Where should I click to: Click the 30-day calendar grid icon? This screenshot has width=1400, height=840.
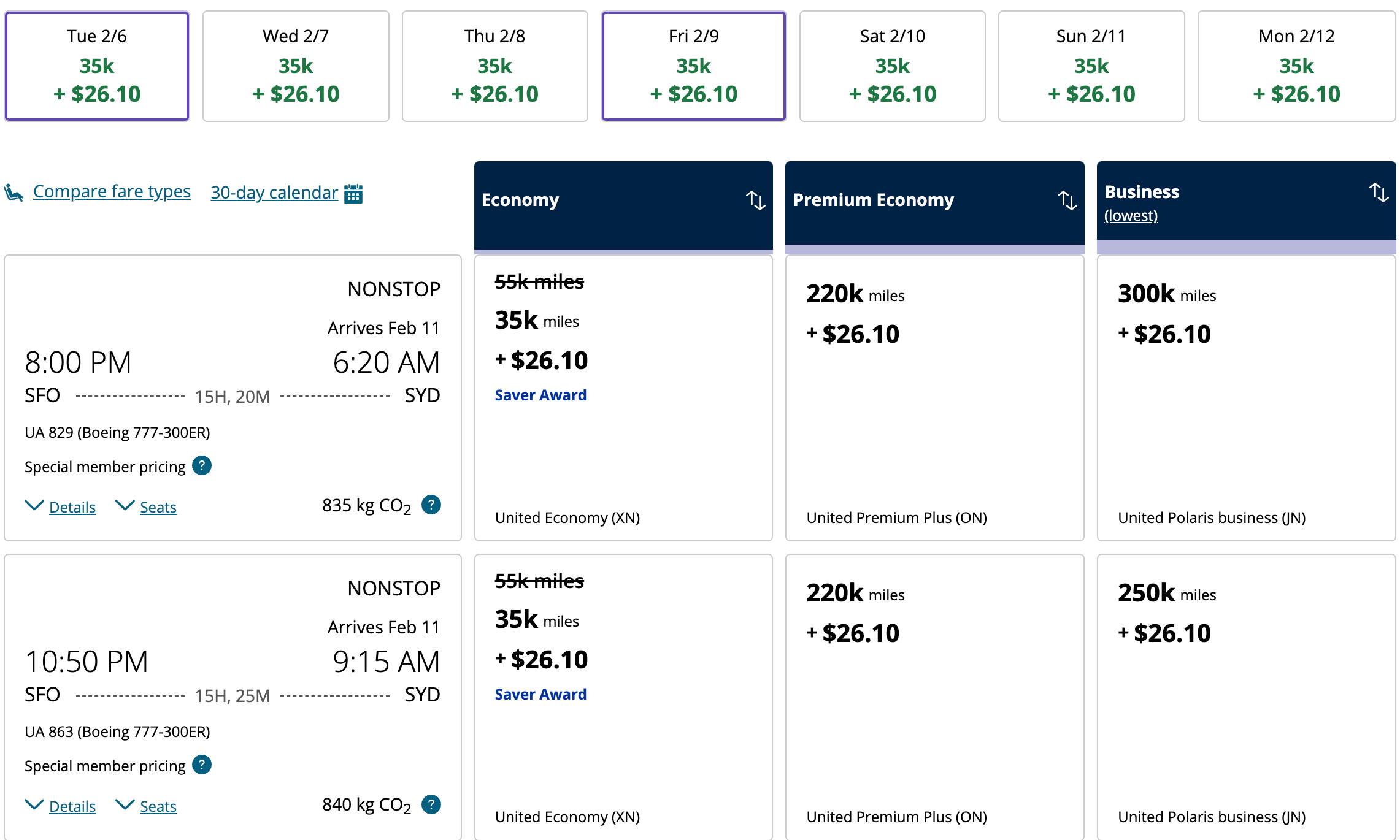[353, 193]
